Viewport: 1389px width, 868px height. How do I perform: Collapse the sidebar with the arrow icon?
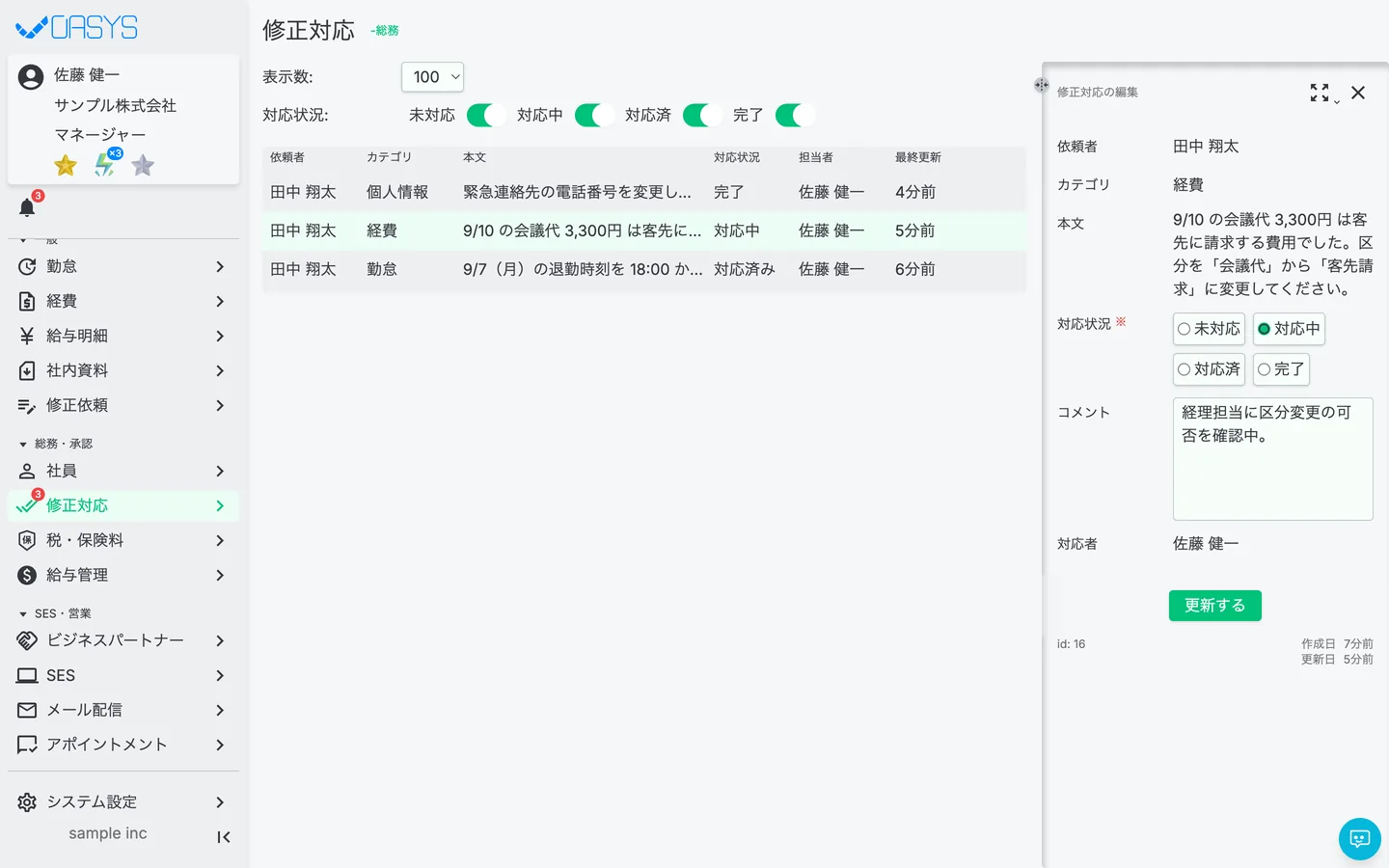point(223,837)
